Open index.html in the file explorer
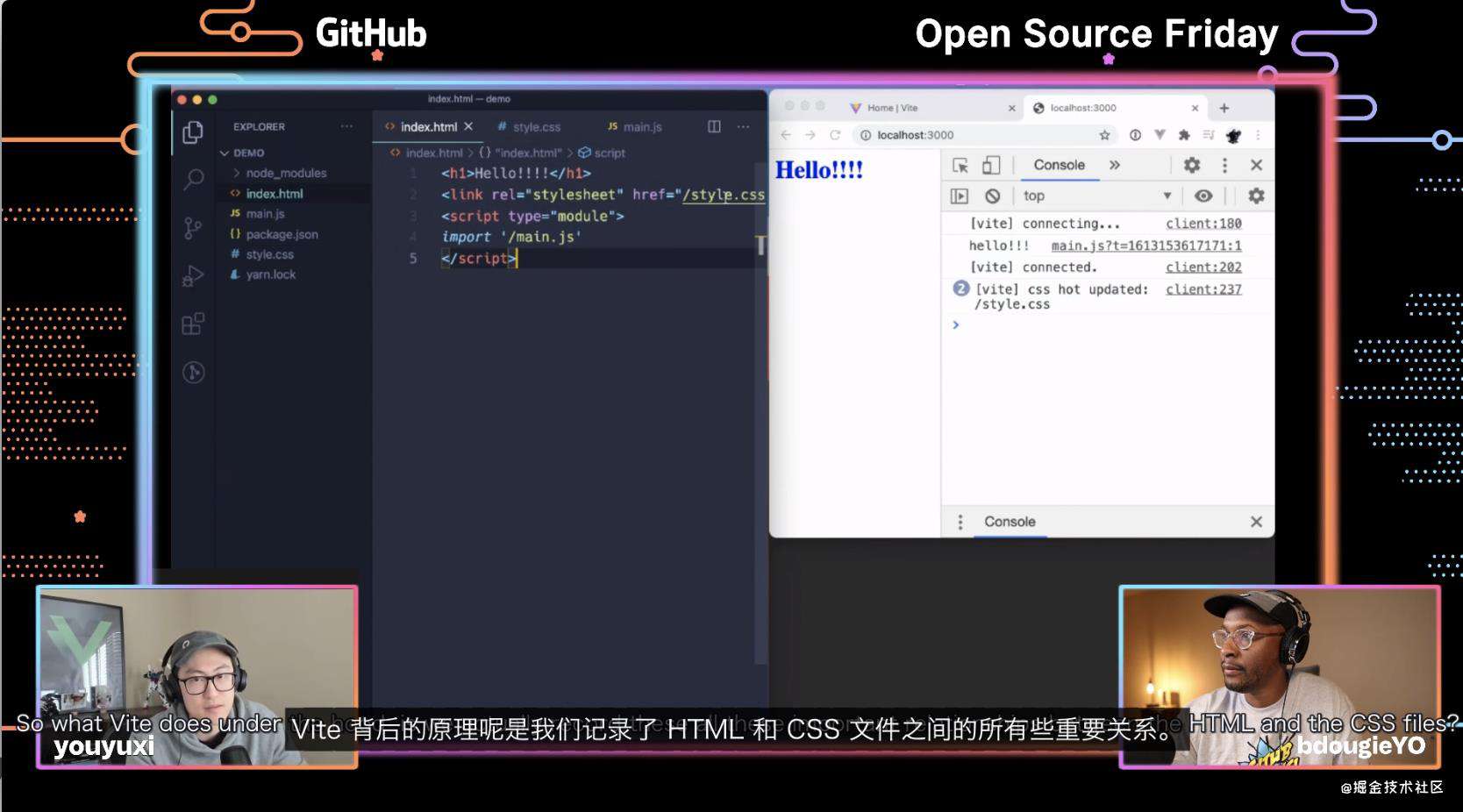 (x=275, y=194)
